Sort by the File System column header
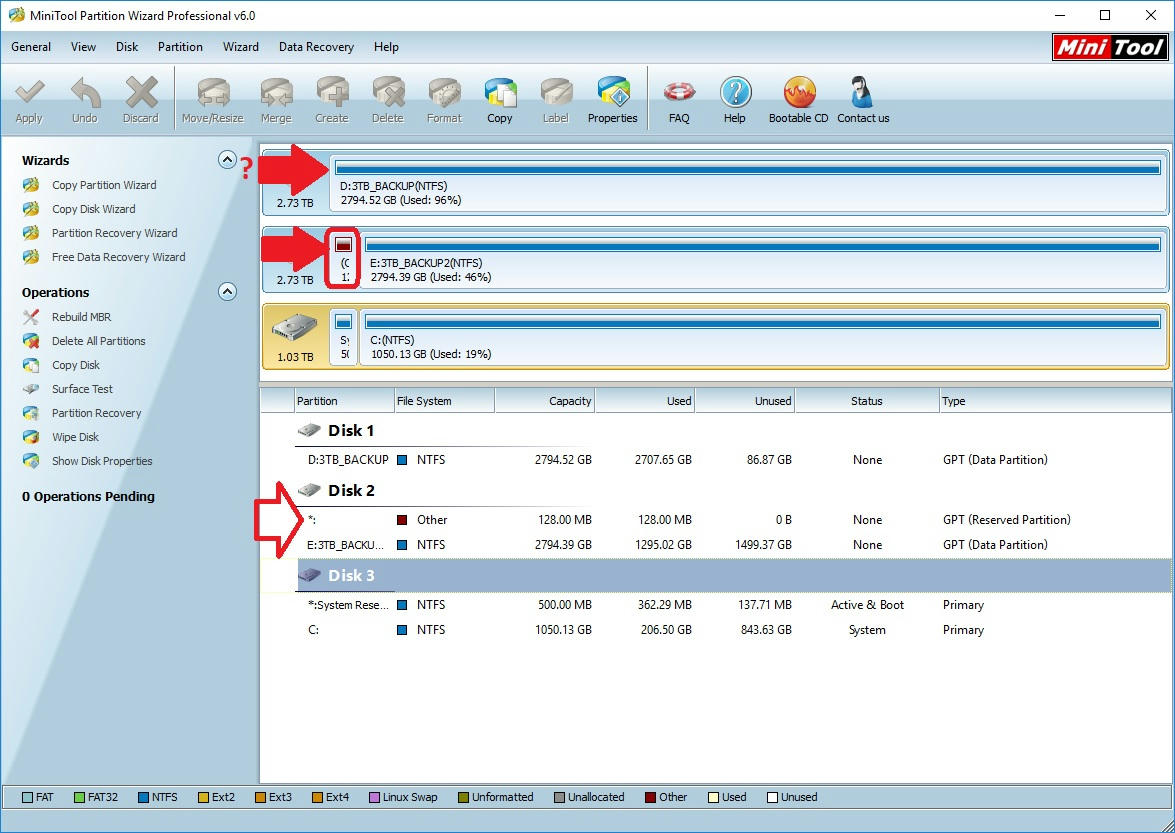1175x833 pixels. 444,401
